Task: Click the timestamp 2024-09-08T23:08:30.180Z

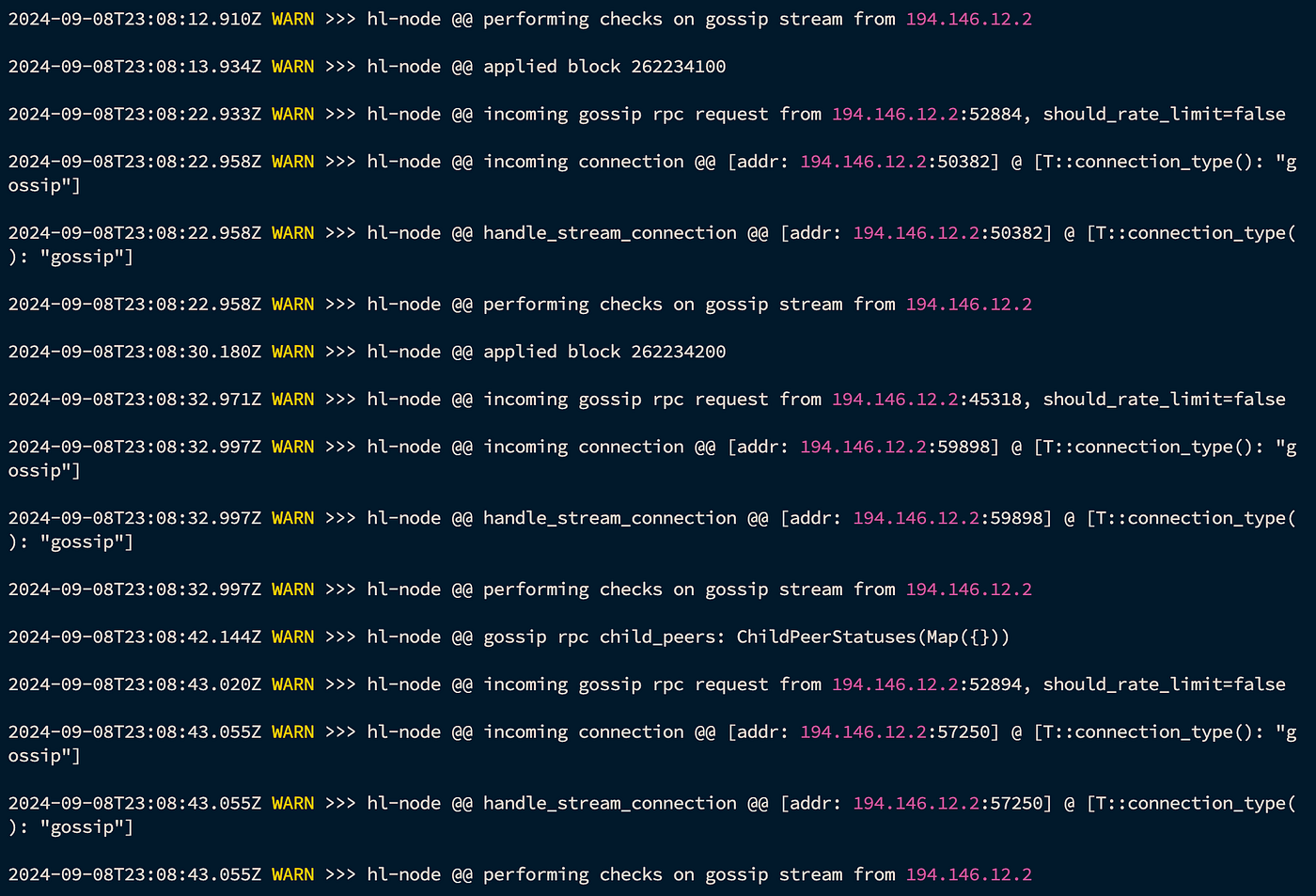Action: (x=134, y=352)
